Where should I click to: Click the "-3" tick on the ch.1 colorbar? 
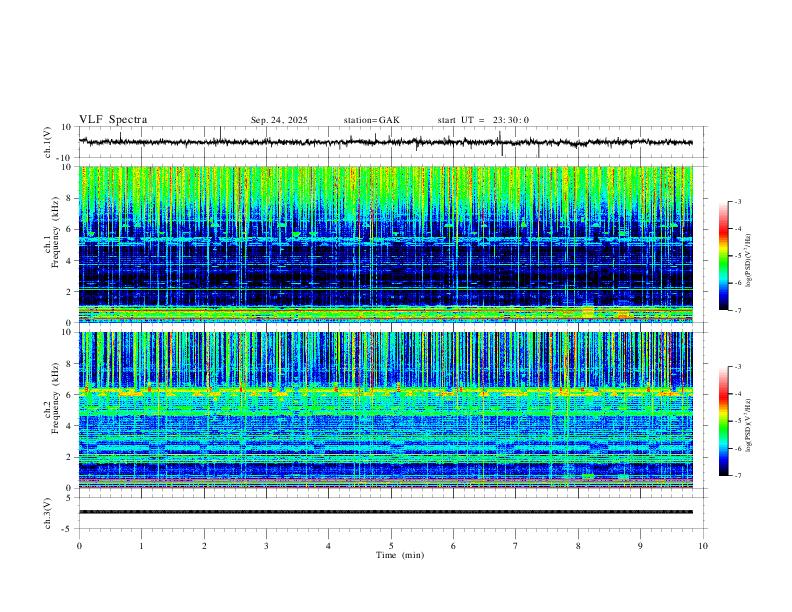tap(737, 201)
